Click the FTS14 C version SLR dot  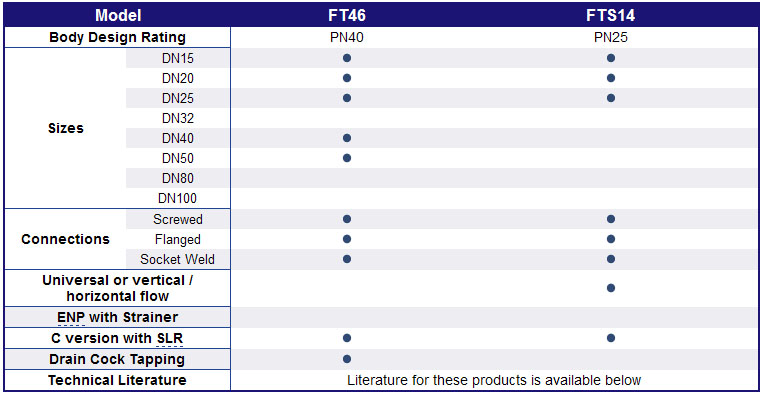point(611,338)
